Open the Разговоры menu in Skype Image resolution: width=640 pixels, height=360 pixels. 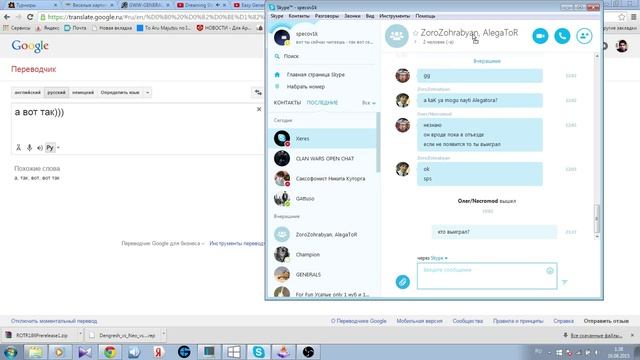pyautogui.click(x=327, y=16)
